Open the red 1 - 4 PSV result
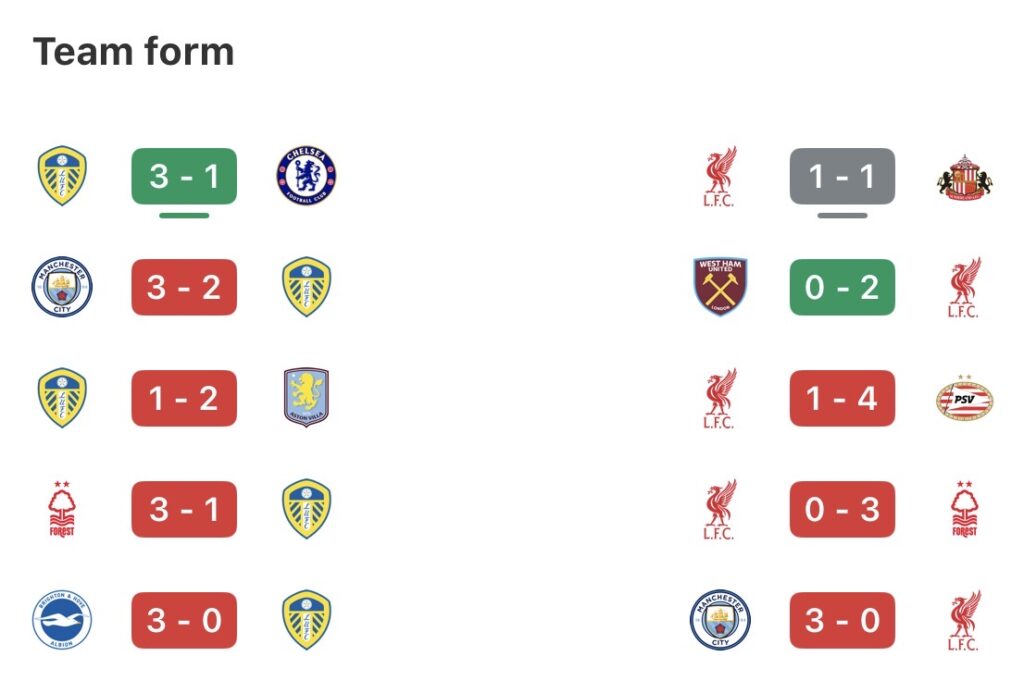Image resolution: width=1024 pixels, height=681 pixels. coord(842,398)
